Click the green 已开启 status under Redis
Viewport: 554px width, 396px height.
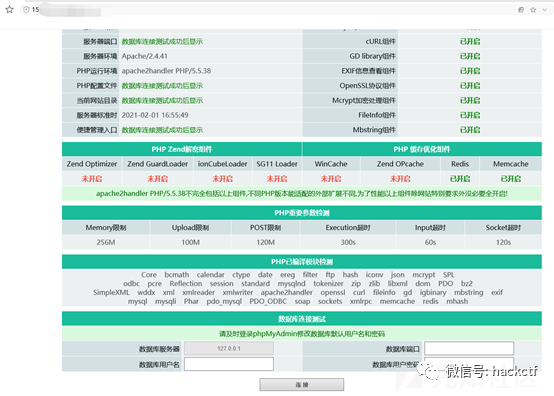[x=460, y=179]
